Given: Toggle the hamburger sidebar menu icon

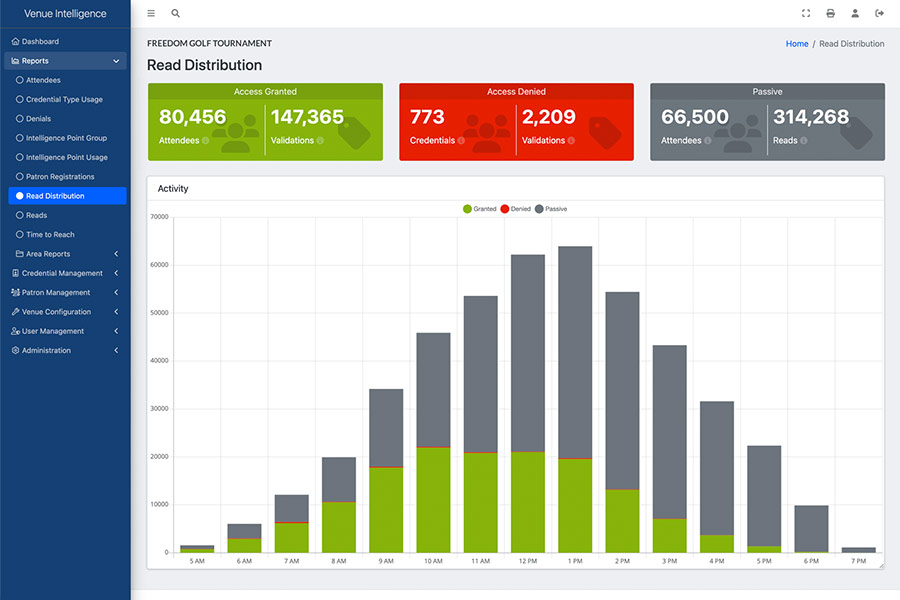Looking at the screenshot, I should (x=151, y=13).
